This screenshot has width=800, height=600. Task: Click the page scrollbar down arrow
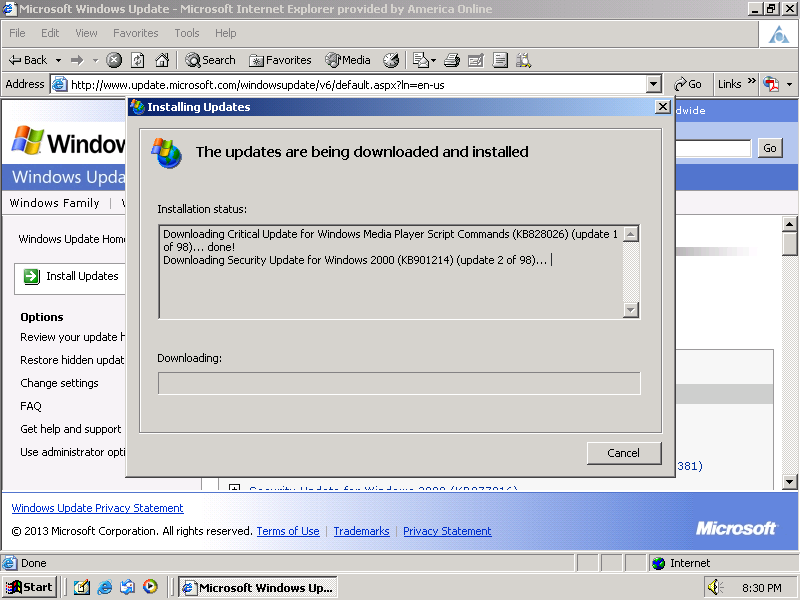789,482
